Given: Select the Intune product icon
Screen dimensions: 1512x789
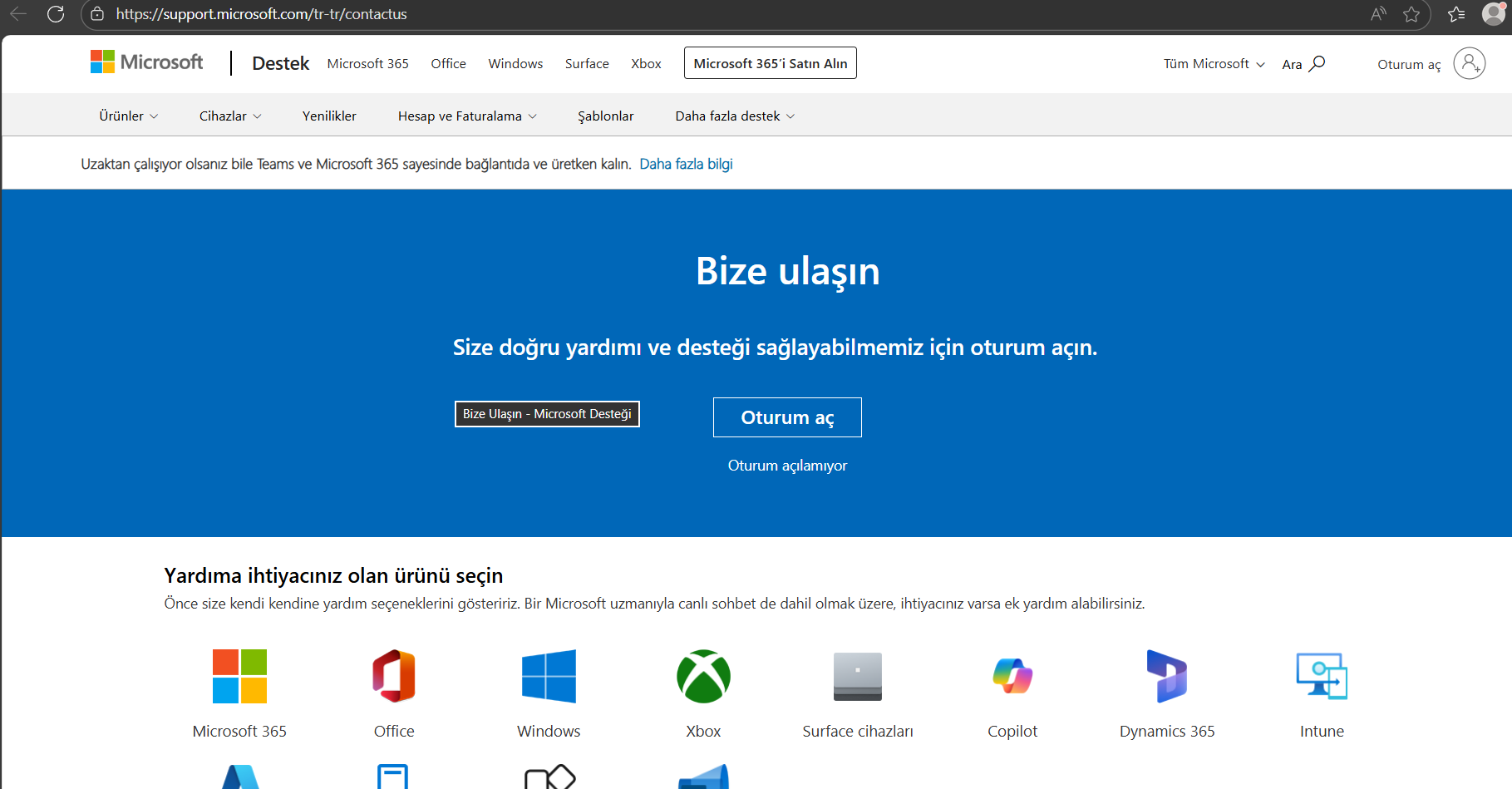Looking at the screenshot, I should [x=1322, y=676].
